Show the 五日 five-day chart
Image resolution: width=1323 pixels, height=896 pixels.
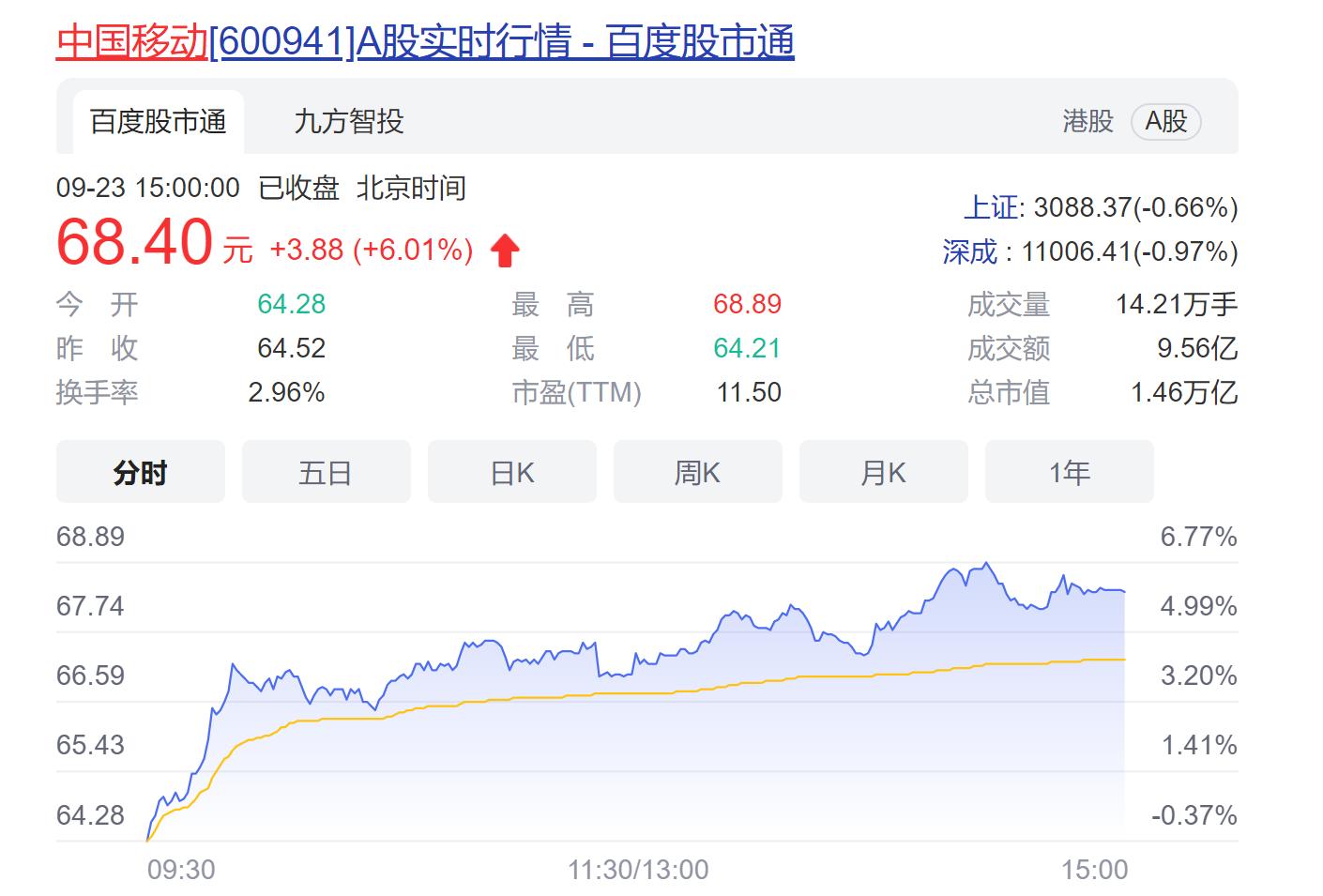click(x=326, y=472)
